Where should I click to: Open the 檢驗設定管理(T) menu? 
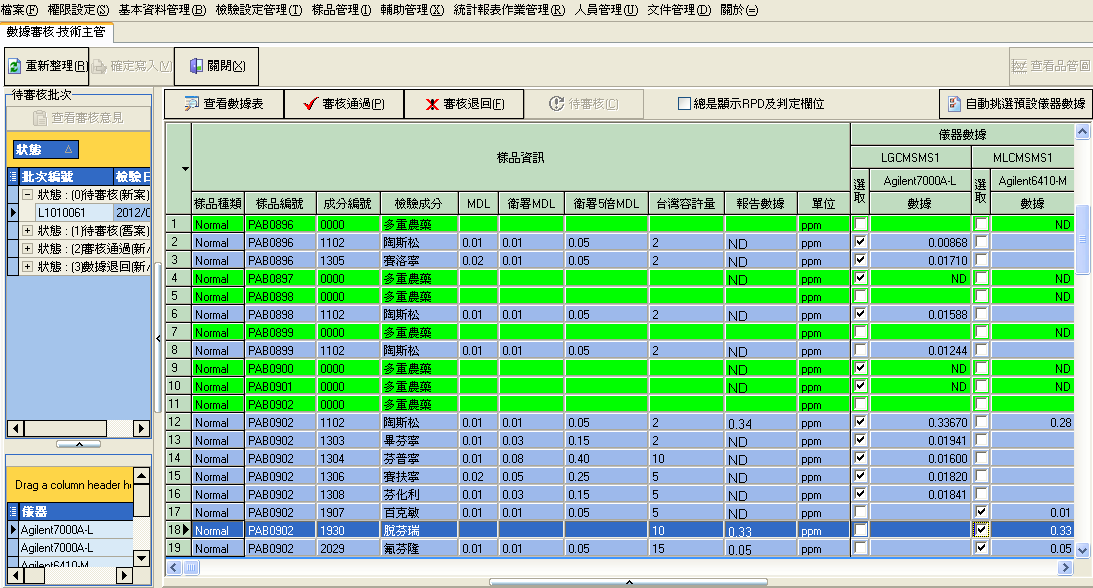coord(259,10)
